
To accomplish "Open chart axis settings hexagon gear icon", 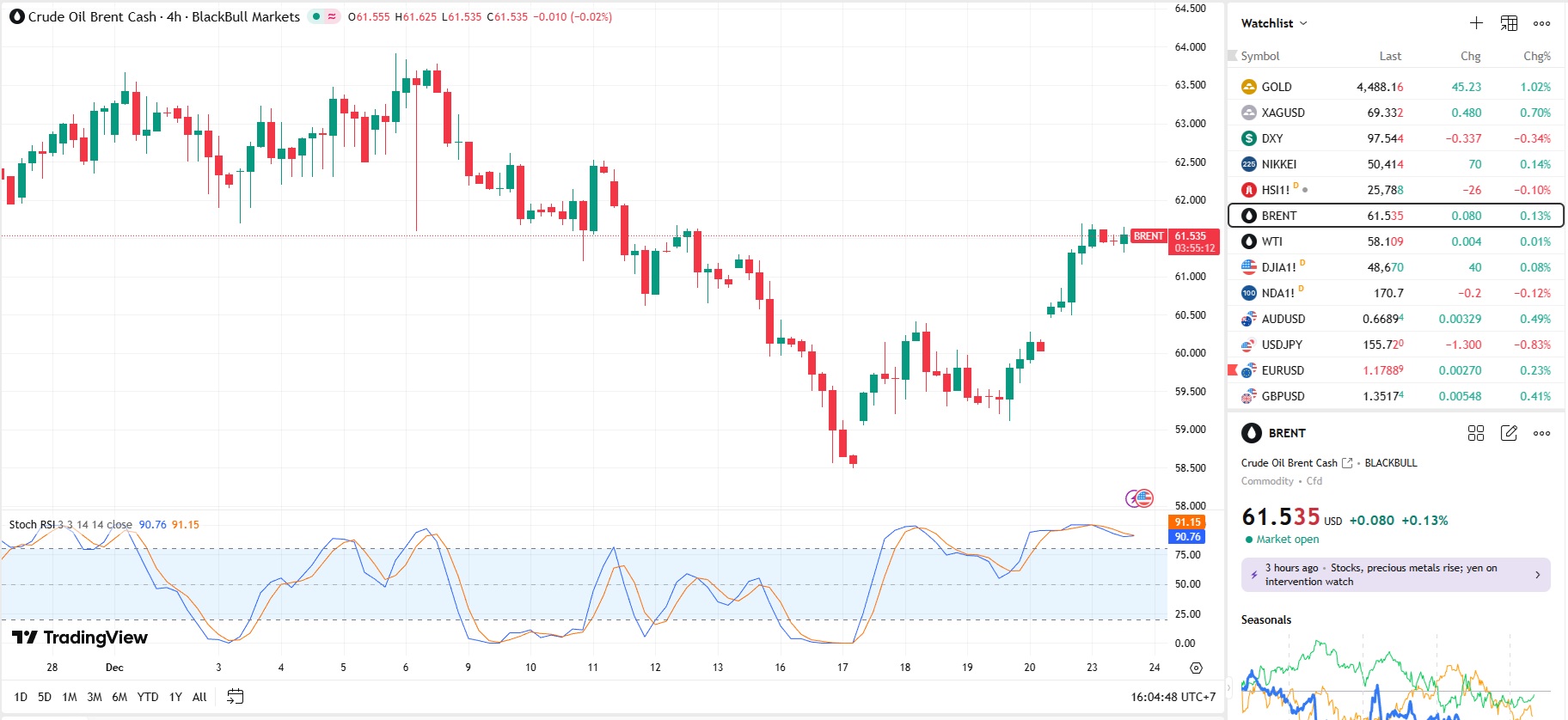I will [1196, 668].
